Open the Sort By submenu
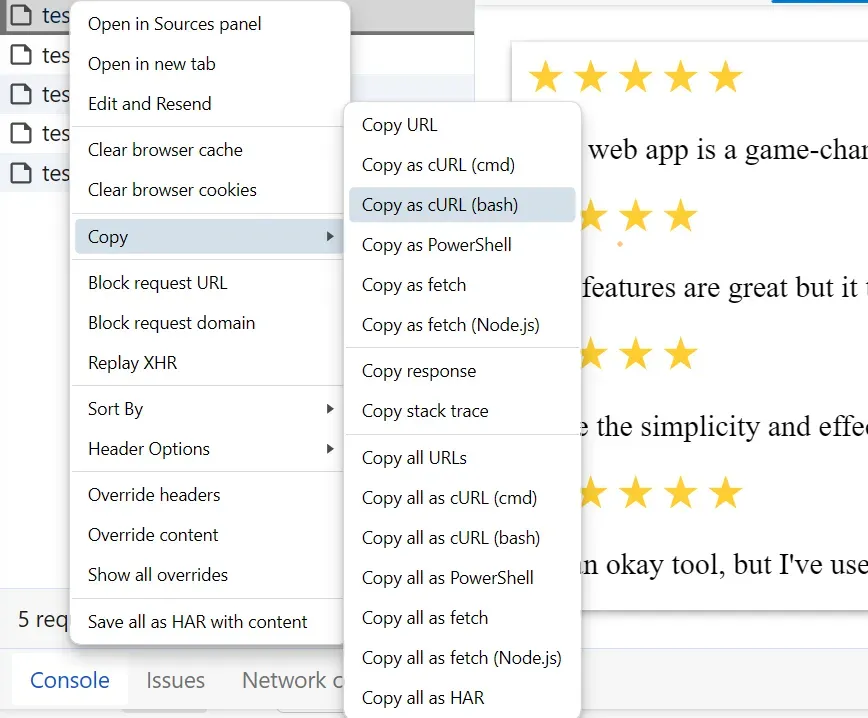This screenshot has width=868, height=718. (x=331, y=409)
